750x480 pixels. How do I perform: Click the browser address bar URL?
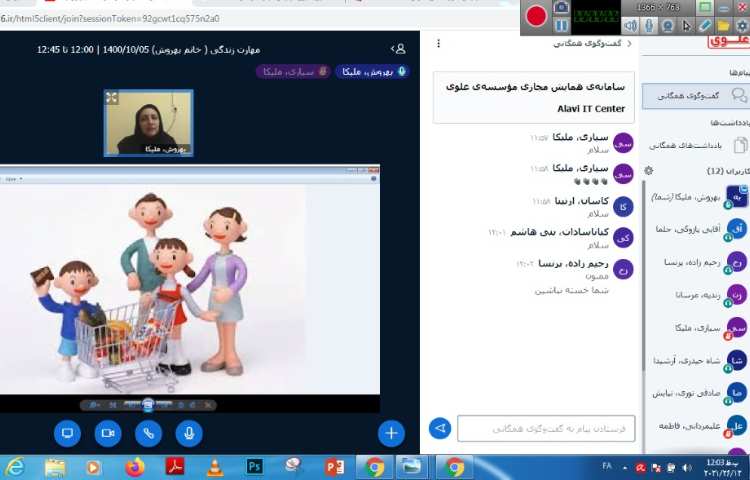click(x=110, y=19)
